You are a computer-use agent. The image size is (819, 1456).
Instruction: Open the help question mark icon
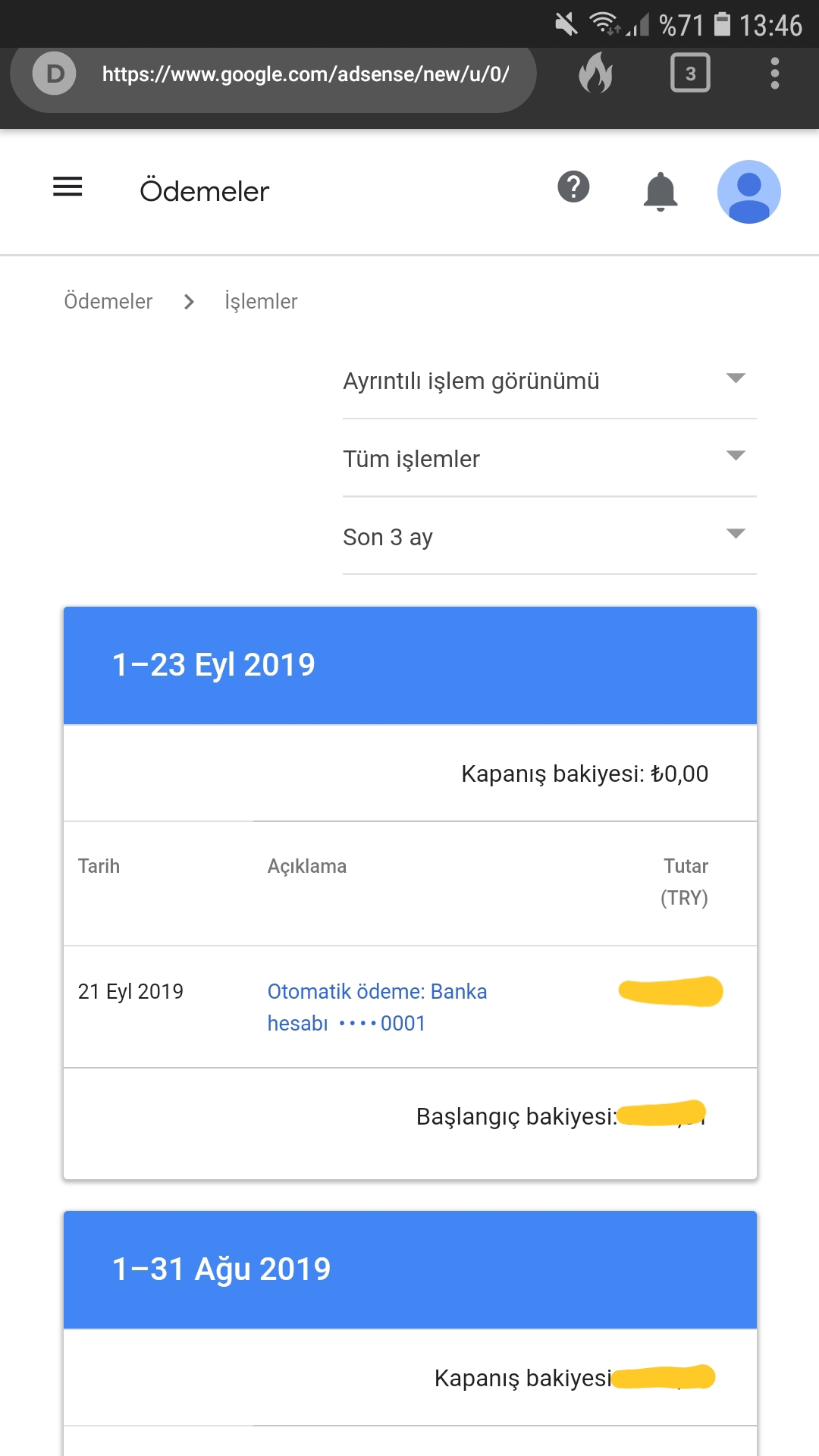point(573,187)
